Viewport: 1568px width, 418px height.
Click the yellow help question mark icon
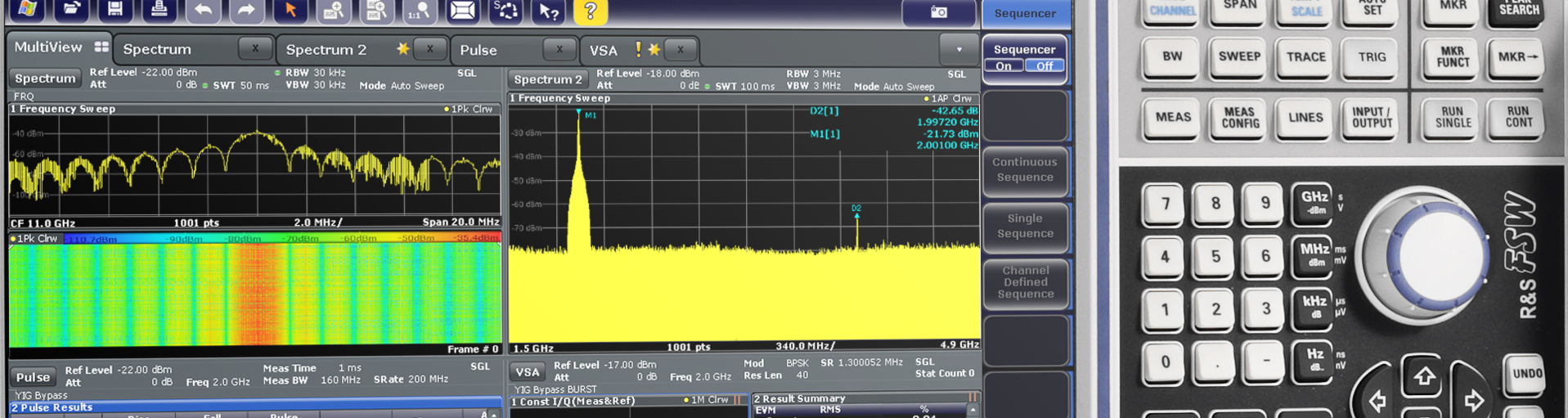[x=590, y=11]
